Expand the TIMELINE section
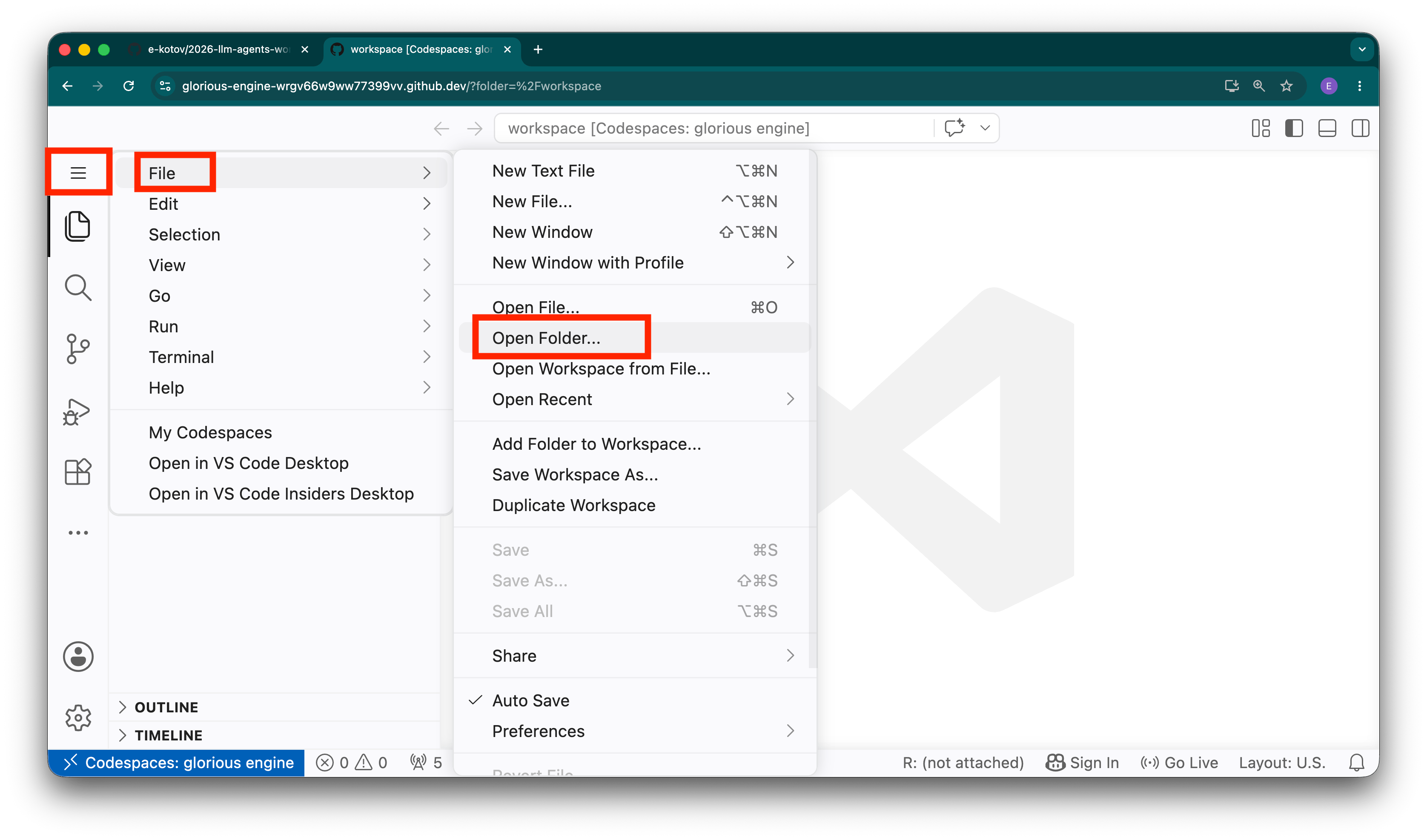 click(275, 735)
